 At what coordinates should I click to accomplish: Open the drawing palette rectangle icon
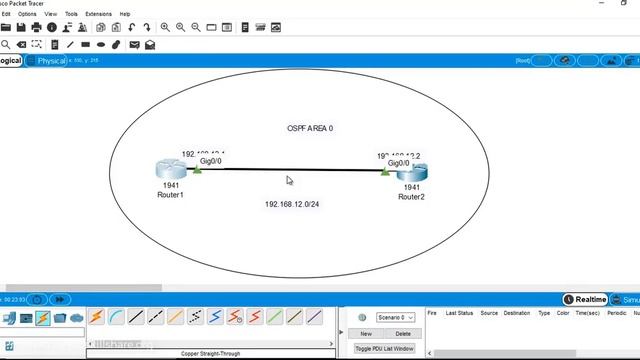coord(211,27)
